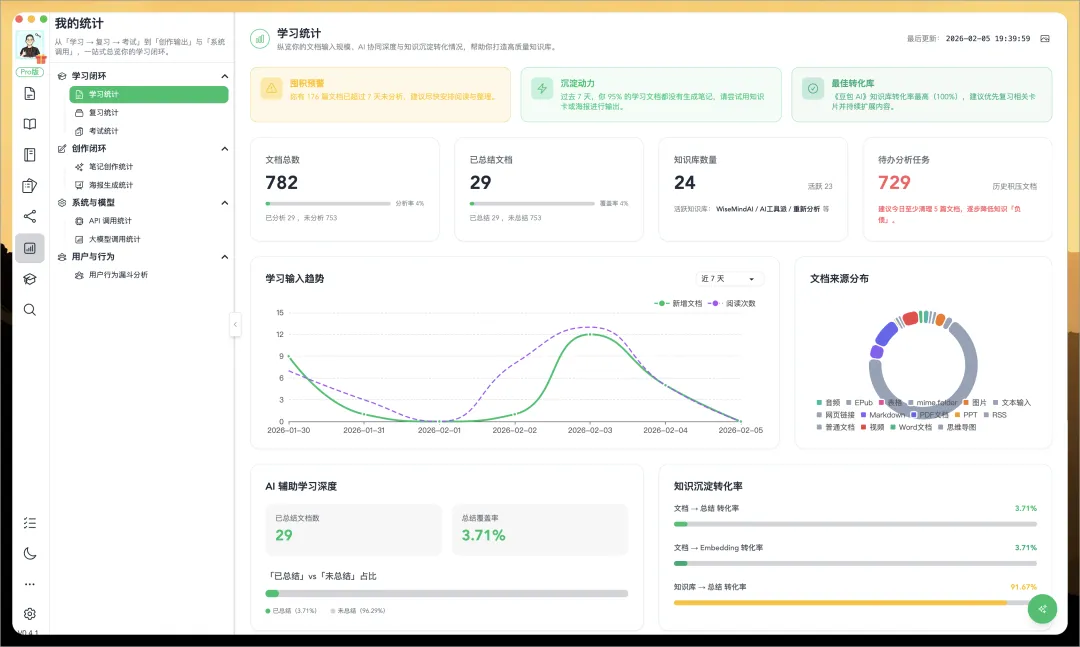Open the graduation cap icon in sidebar
Image resolution: width=1080 pixels, height=647 pixels.
pos(29,279)
